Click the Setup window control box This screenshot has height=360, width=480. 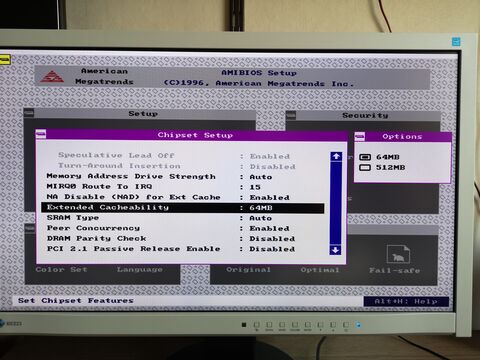[29, 113]
